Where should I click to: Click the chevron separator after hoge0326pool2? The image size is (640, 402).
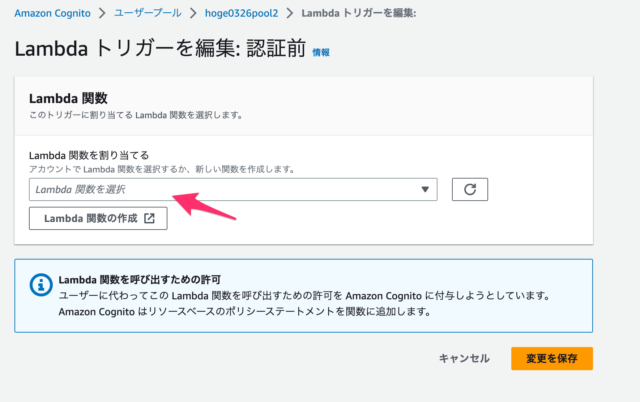click(290, 13)
